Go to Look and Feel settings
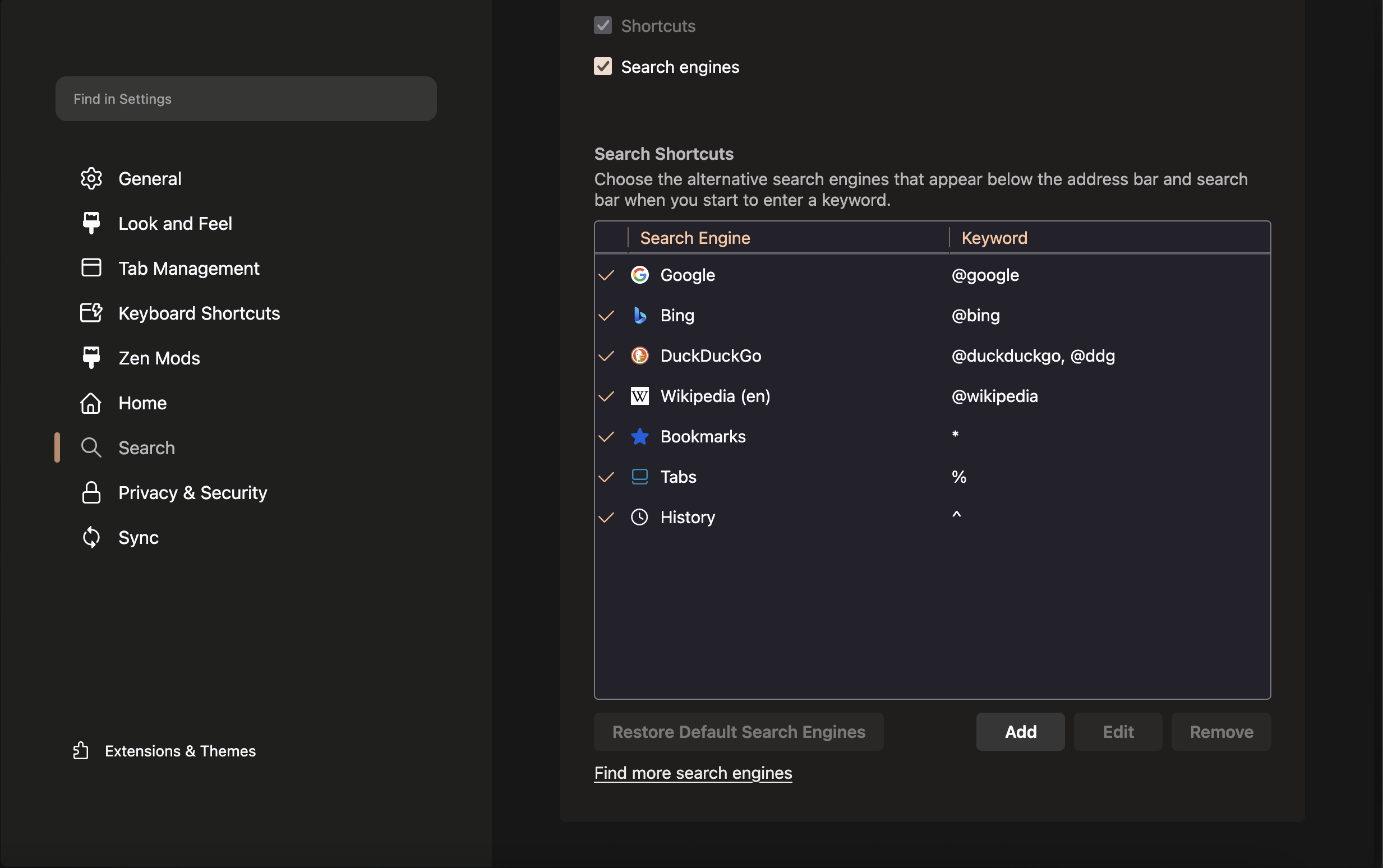 click(x=175, y=223)
